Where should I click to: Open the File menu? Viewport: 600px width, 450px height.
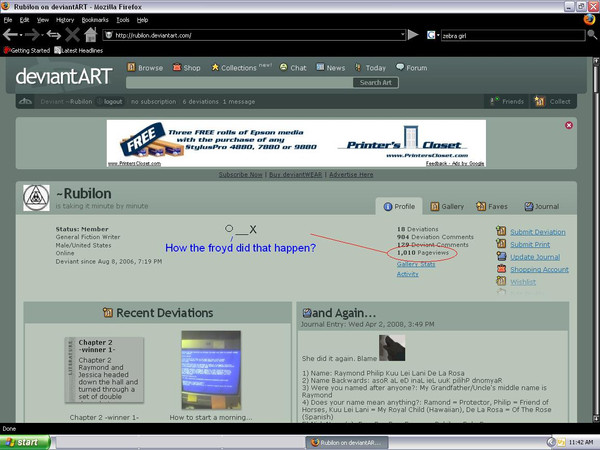pos(8,20)
